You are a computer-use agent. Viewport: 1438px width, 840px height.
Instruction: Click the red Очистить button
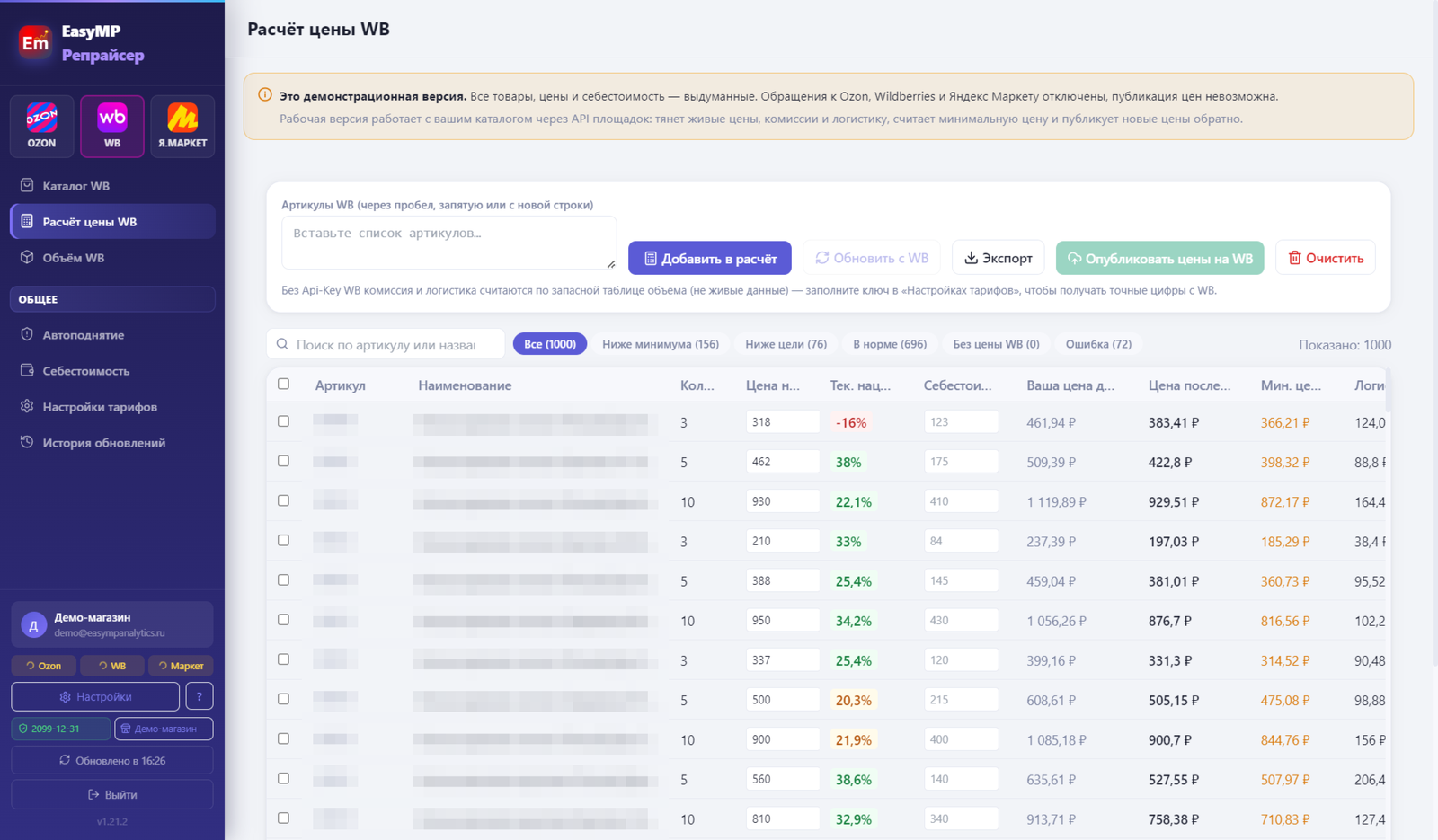click(x=1326, y=258)
